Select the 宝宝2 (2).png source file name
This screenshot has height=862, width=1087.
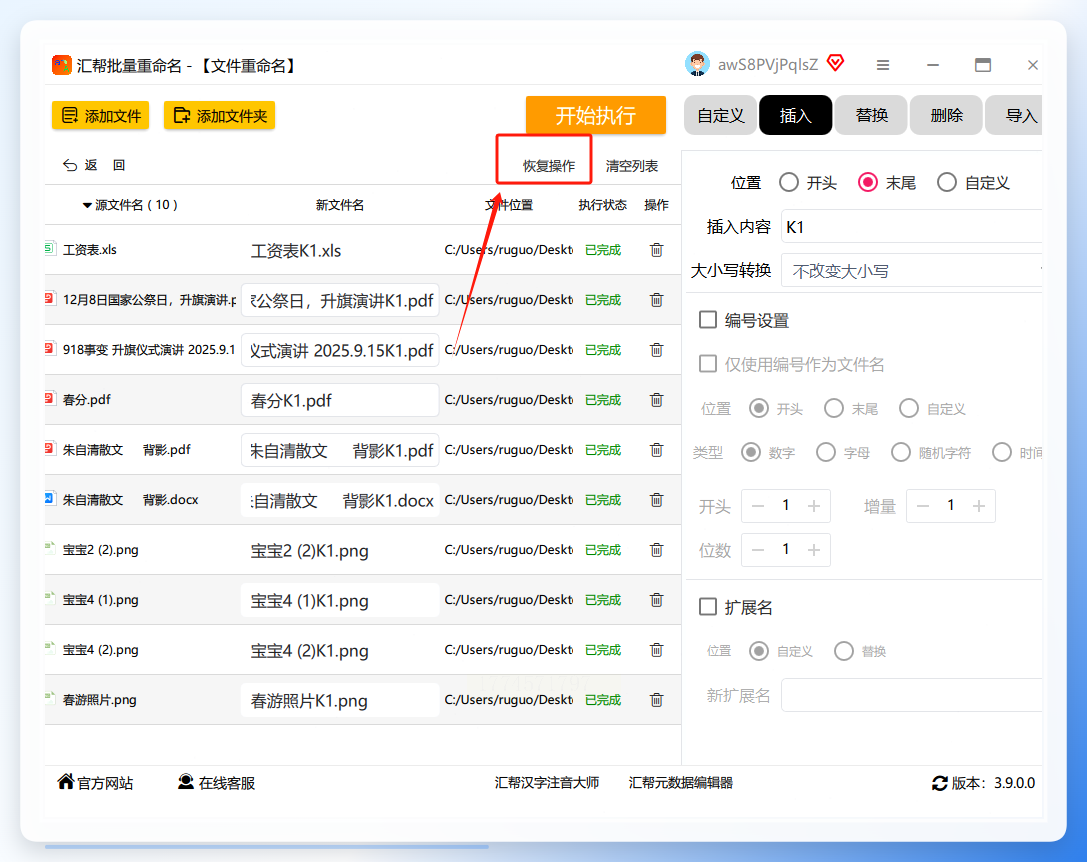point(101,550)
